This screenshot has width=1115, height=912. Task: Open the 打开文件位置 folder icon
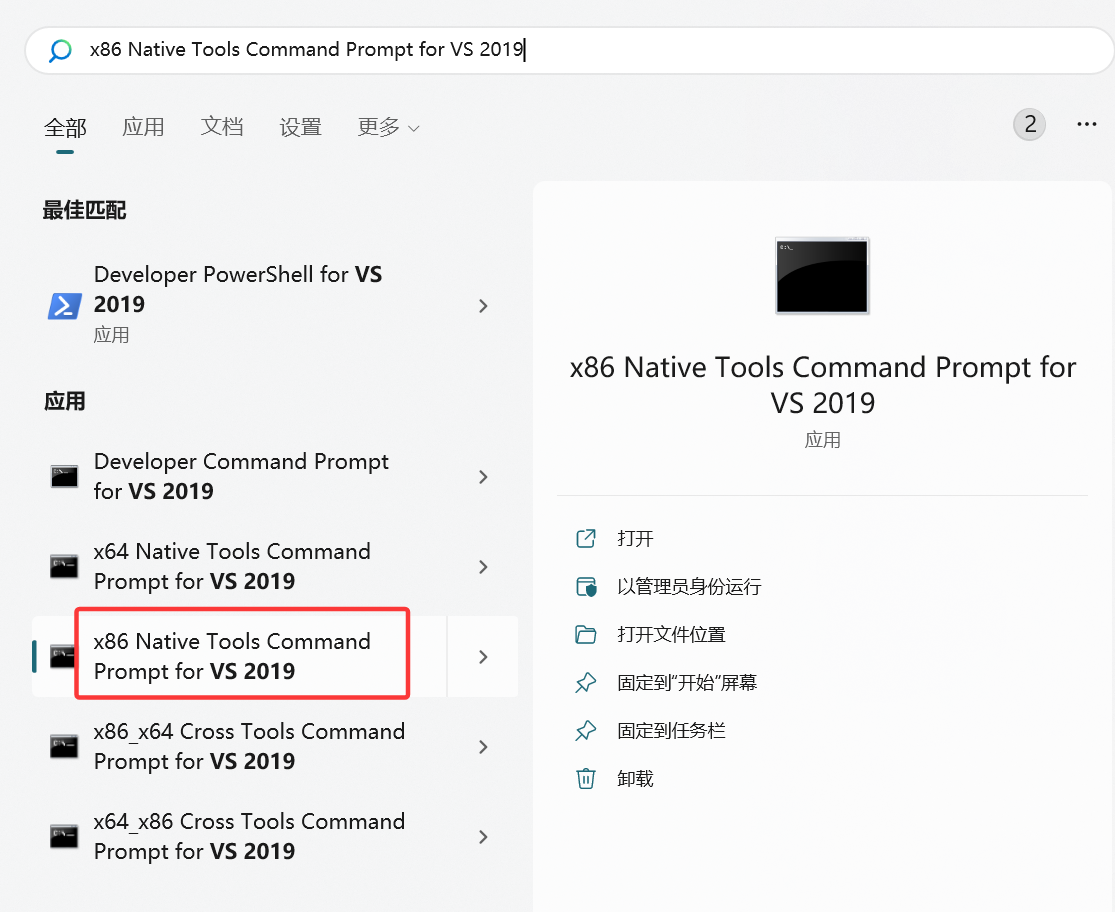tap(587, 634)
